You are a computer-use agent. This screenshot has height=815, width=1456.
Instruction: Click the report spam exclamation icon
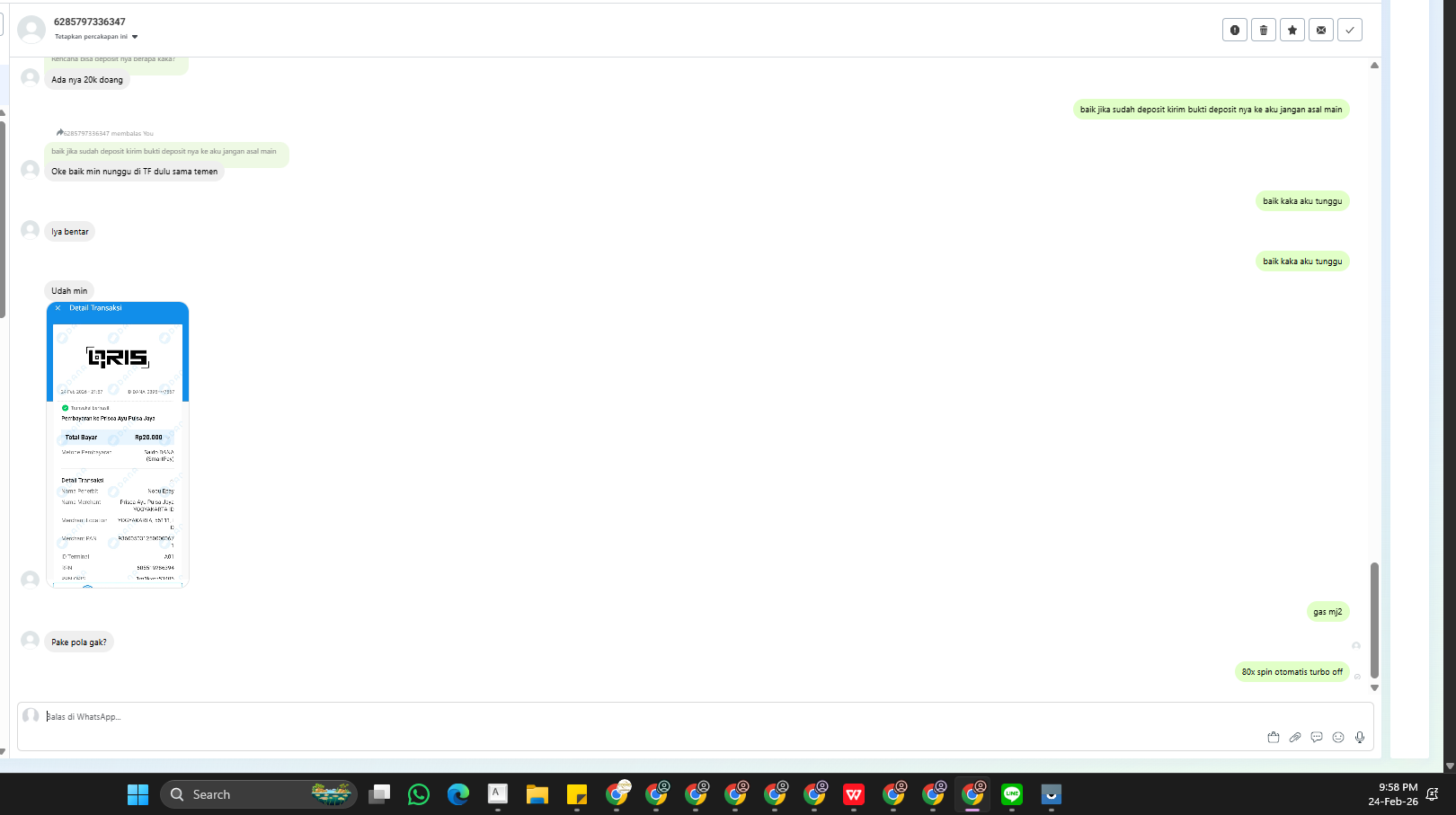(1235, 30)
